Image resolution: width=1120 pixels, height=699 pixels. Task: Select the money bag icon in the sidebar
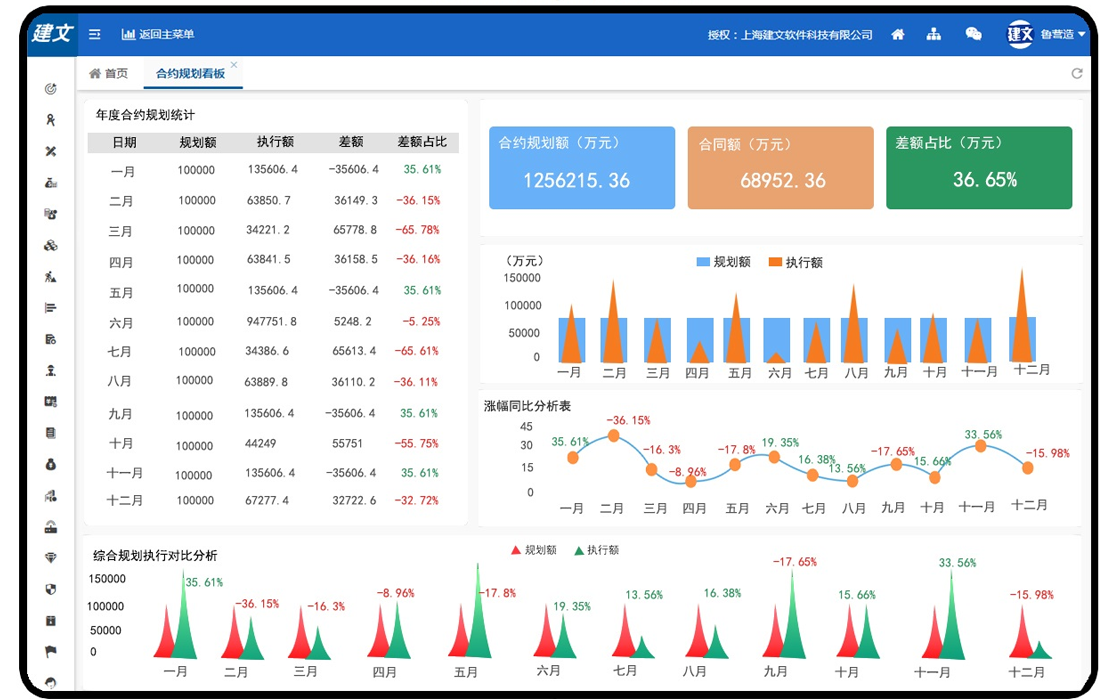tap(51, 464)
